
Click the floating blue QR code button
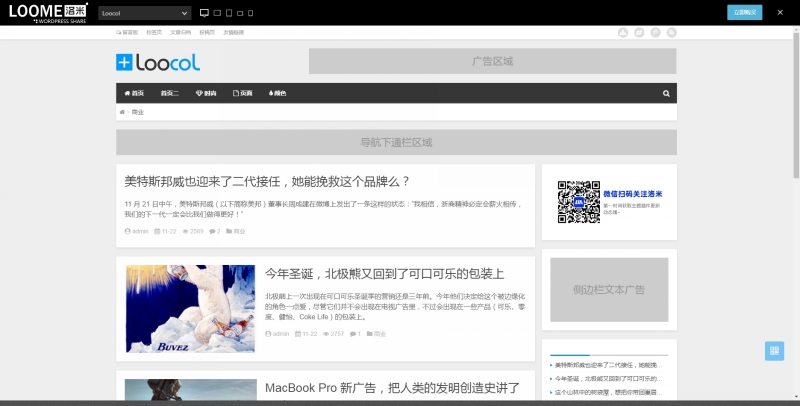pos(774,351)
